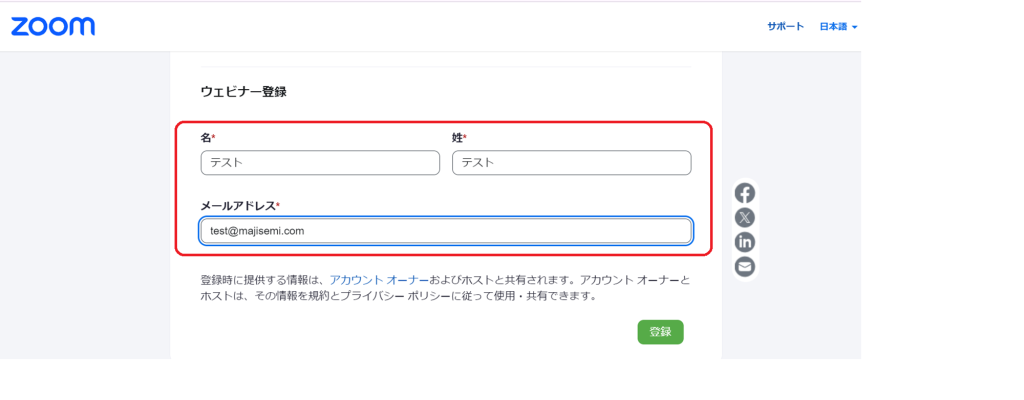1024x400 pixels.
Task: Click the メールアドレス field label
Action: pyautogui.click(x=238, y=205)
